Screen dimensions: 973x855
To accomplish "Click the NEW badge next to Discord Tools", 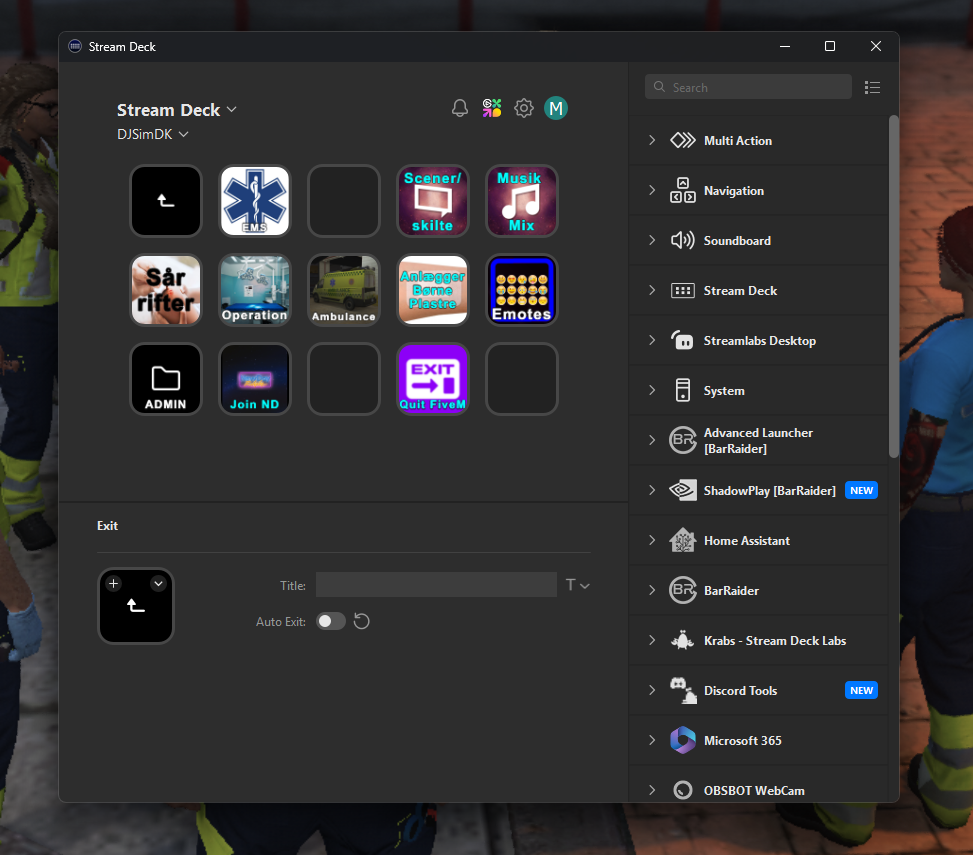I will tap(861, 691).
